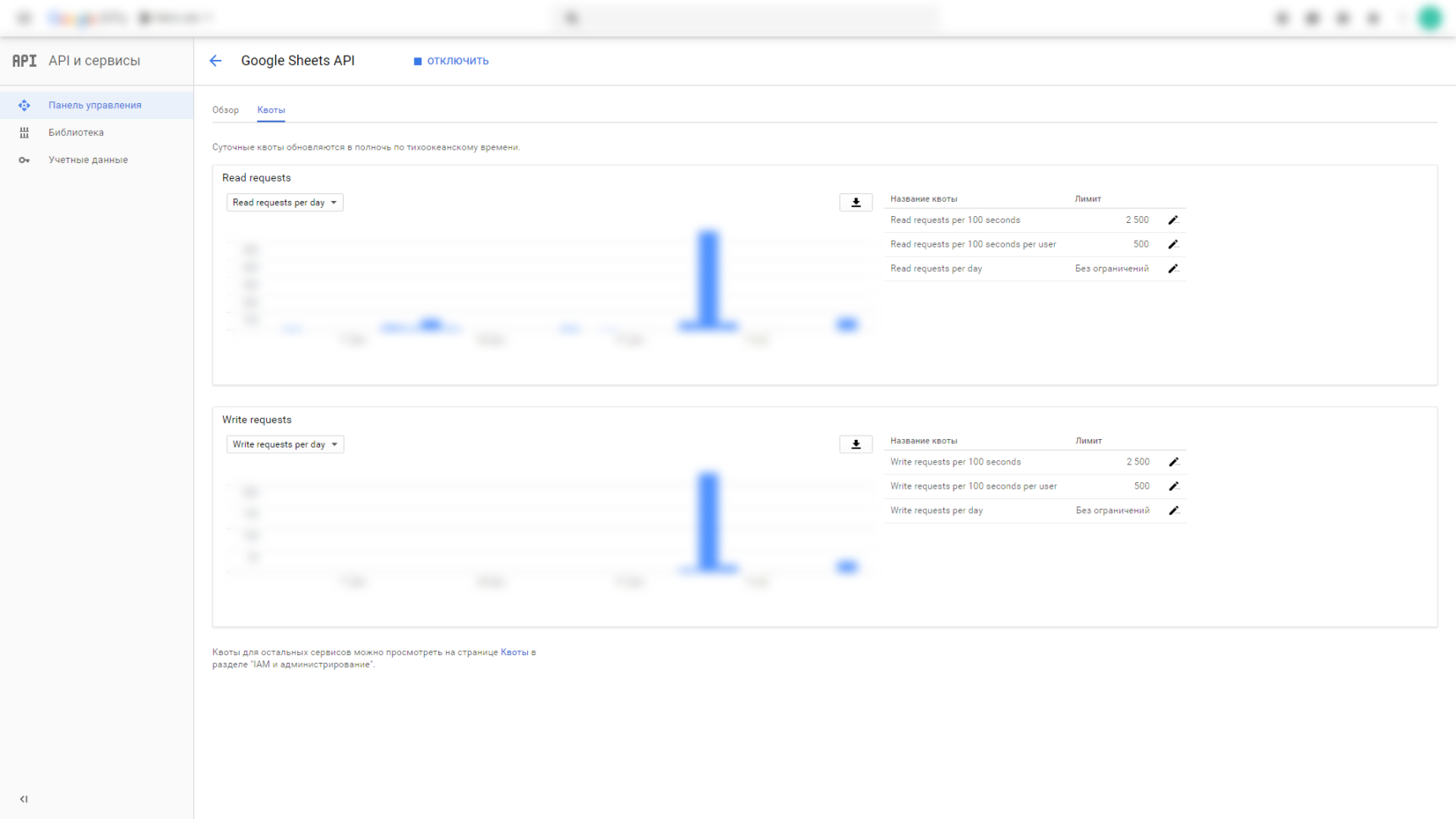Follow the Квоты link in the footer note

tap(514, 652)
